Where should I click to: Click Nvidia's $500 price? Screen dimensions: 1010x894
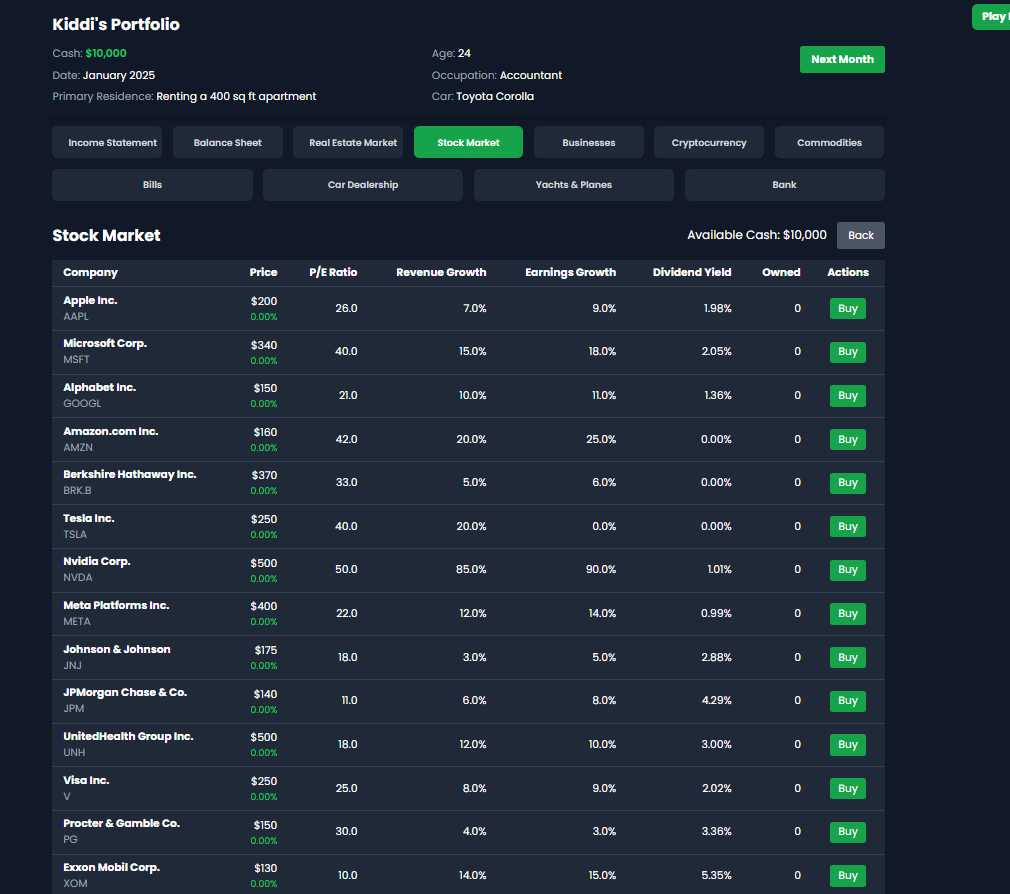[263, 563]
